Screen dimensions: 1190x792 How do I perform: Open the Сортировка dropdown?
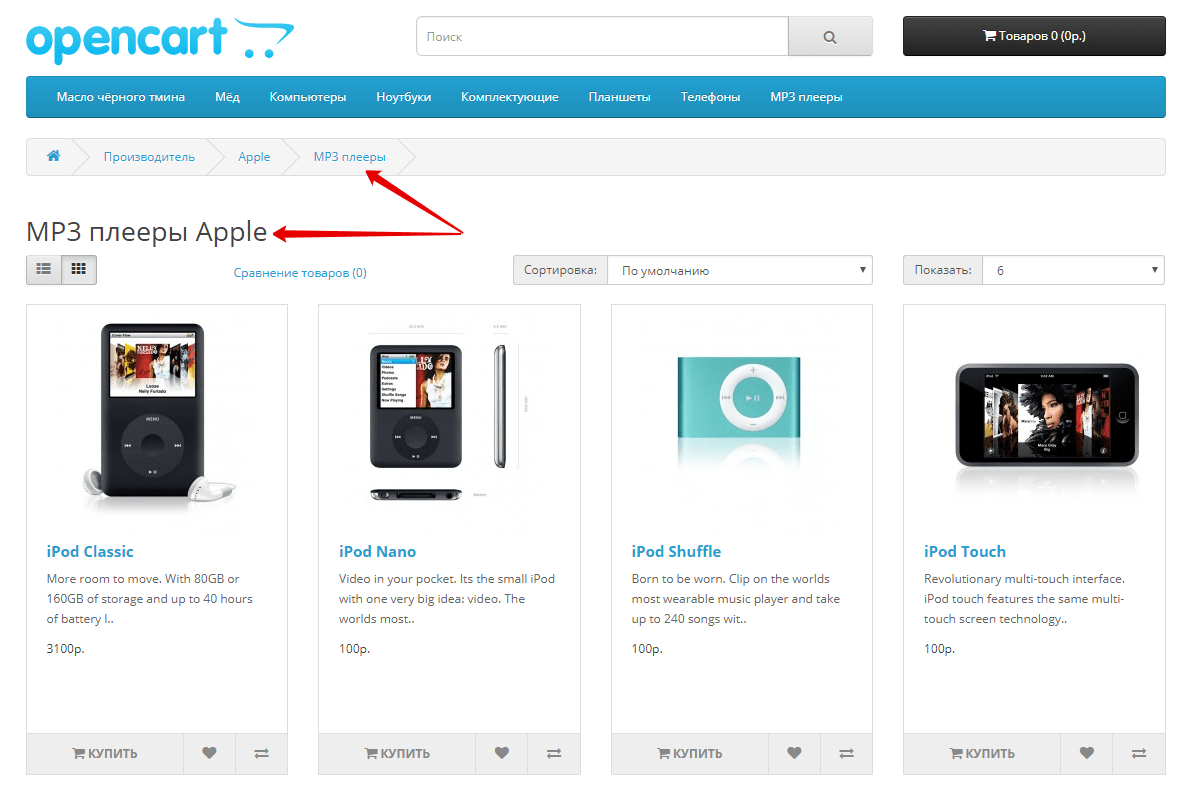(x=739, y=270)
